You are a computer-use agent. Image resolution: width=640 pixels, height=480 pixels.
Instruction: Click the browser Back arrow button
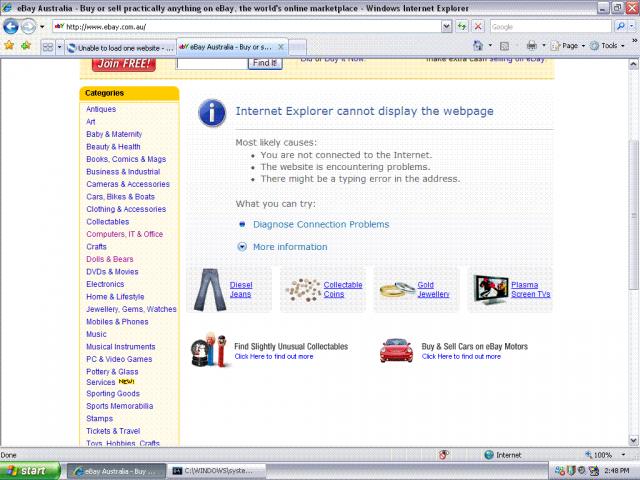11,26
